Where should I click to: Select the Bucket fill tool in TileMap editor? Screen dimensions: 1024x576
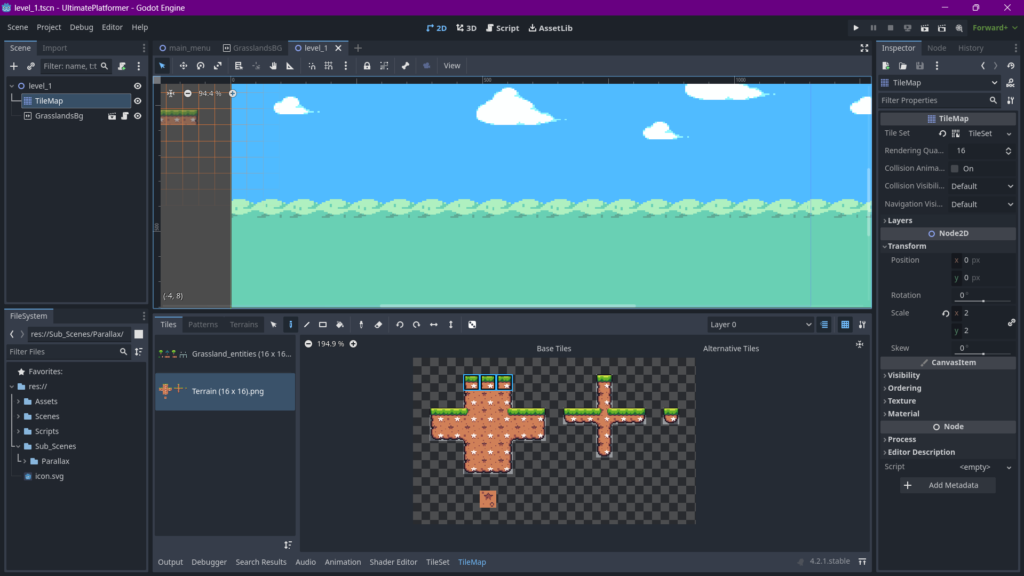339,324
